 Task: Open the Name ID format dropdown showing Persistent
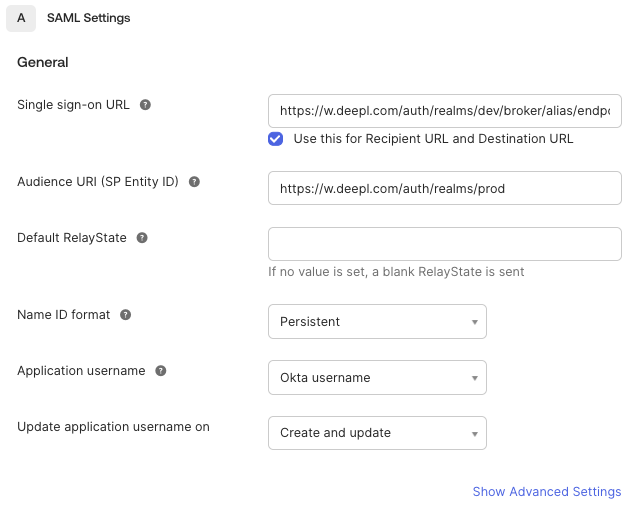(x=377, y=322)
